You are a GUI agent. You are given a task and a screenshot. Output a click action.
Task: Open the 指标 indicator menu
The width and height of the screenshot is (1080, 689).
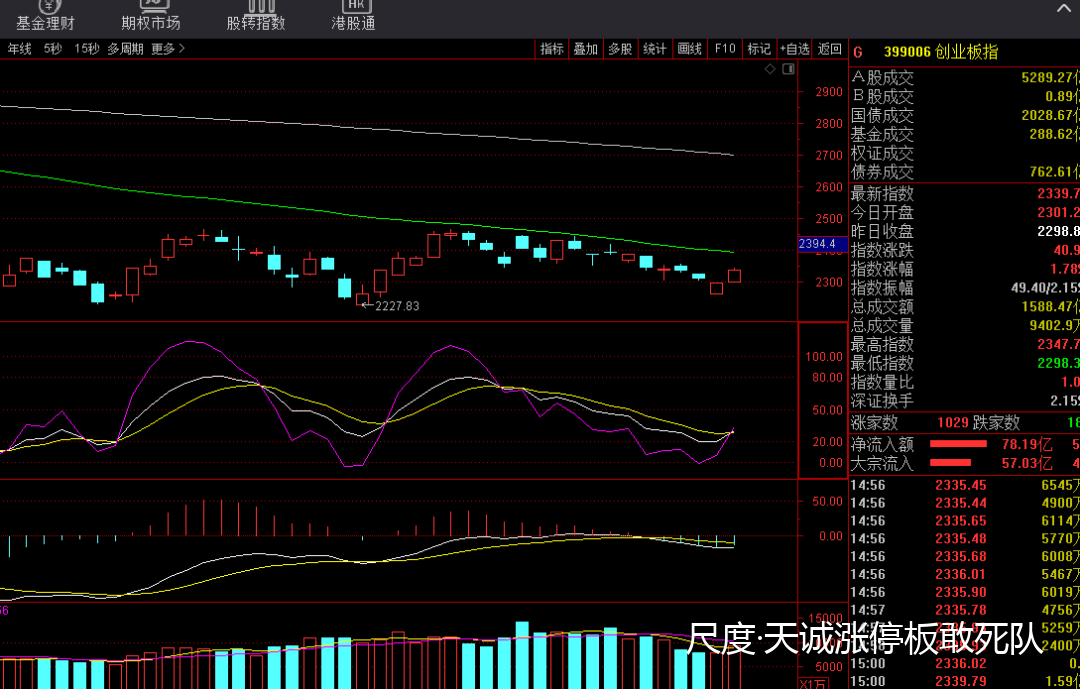pyautogui.click(x=552, y=48)
